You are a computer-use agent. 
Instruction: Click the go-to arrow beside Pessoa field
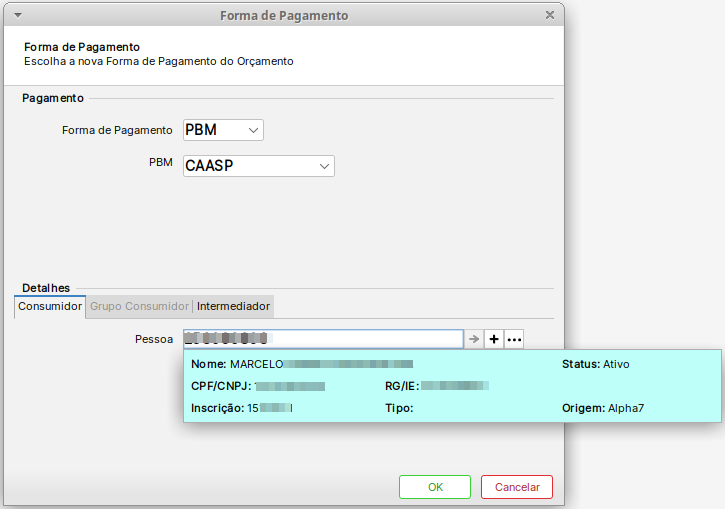pyautogui.click(x=474, y=340)
